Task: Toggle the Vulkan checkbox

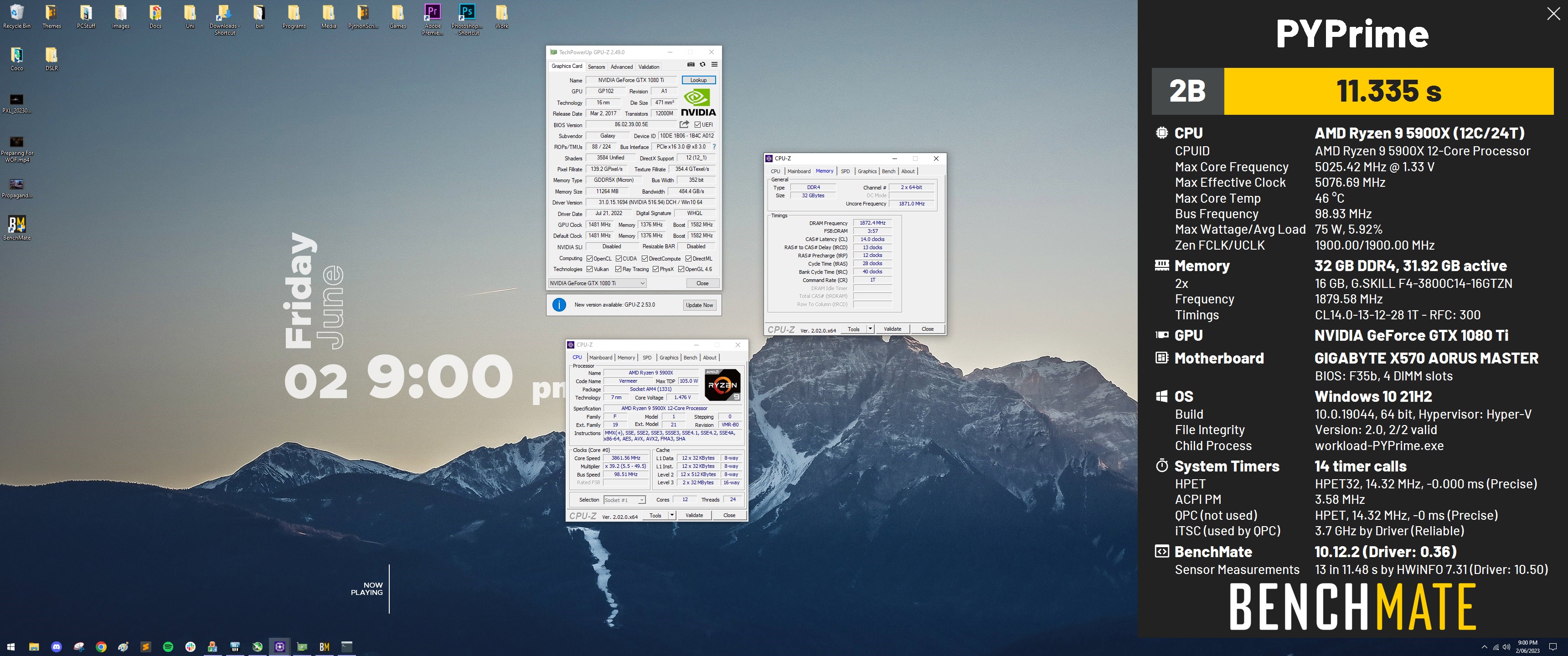Action: point(589,269)
